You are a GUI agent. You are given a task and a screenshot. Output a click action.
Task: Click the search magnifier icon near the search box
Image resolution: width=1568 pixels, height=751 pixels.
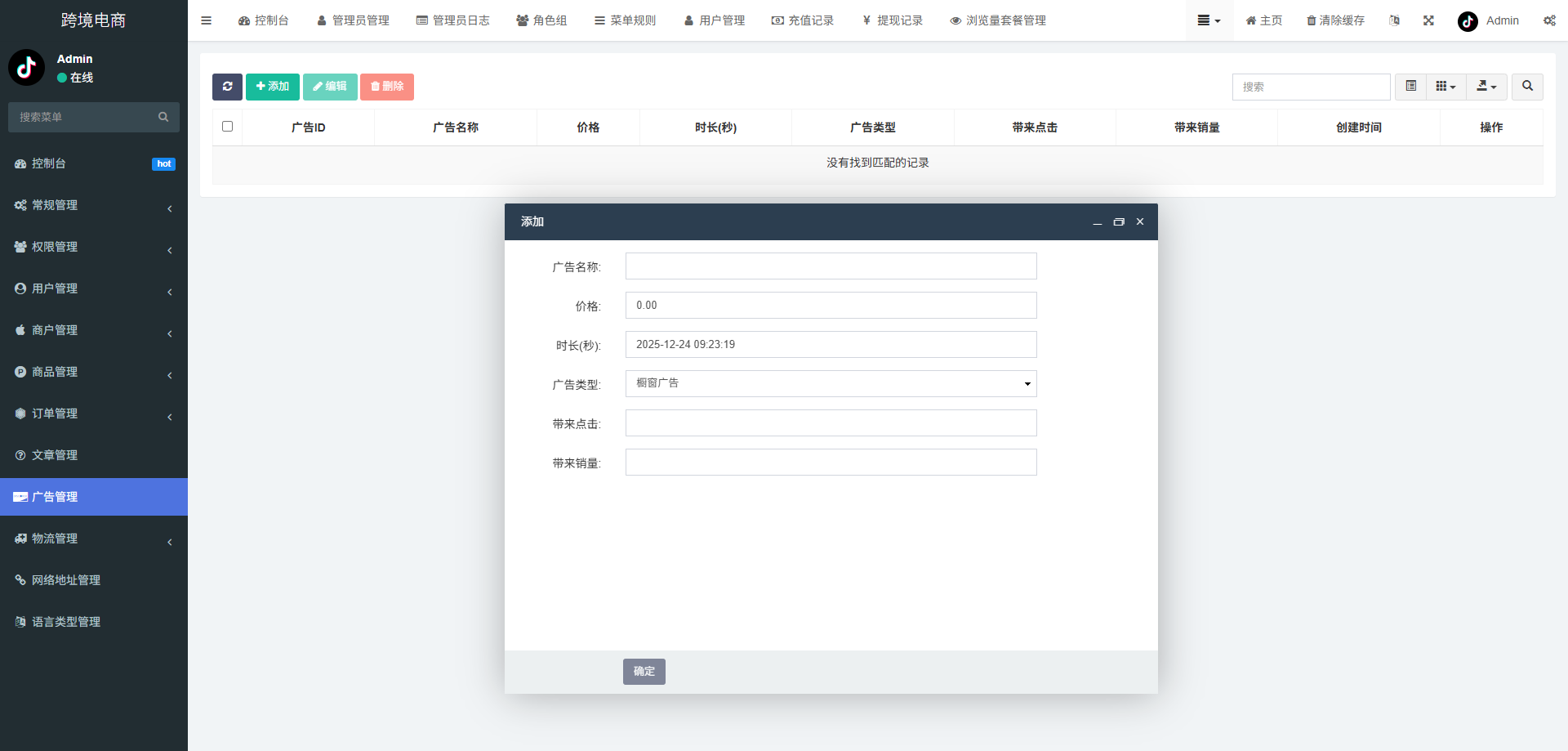(x=1526, y=87)
